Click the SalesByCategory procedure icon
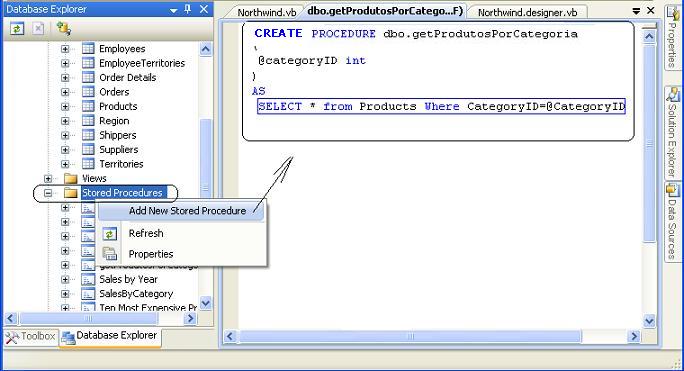The height and width of the screenshot is (371, 684). [x=88, y=294]
